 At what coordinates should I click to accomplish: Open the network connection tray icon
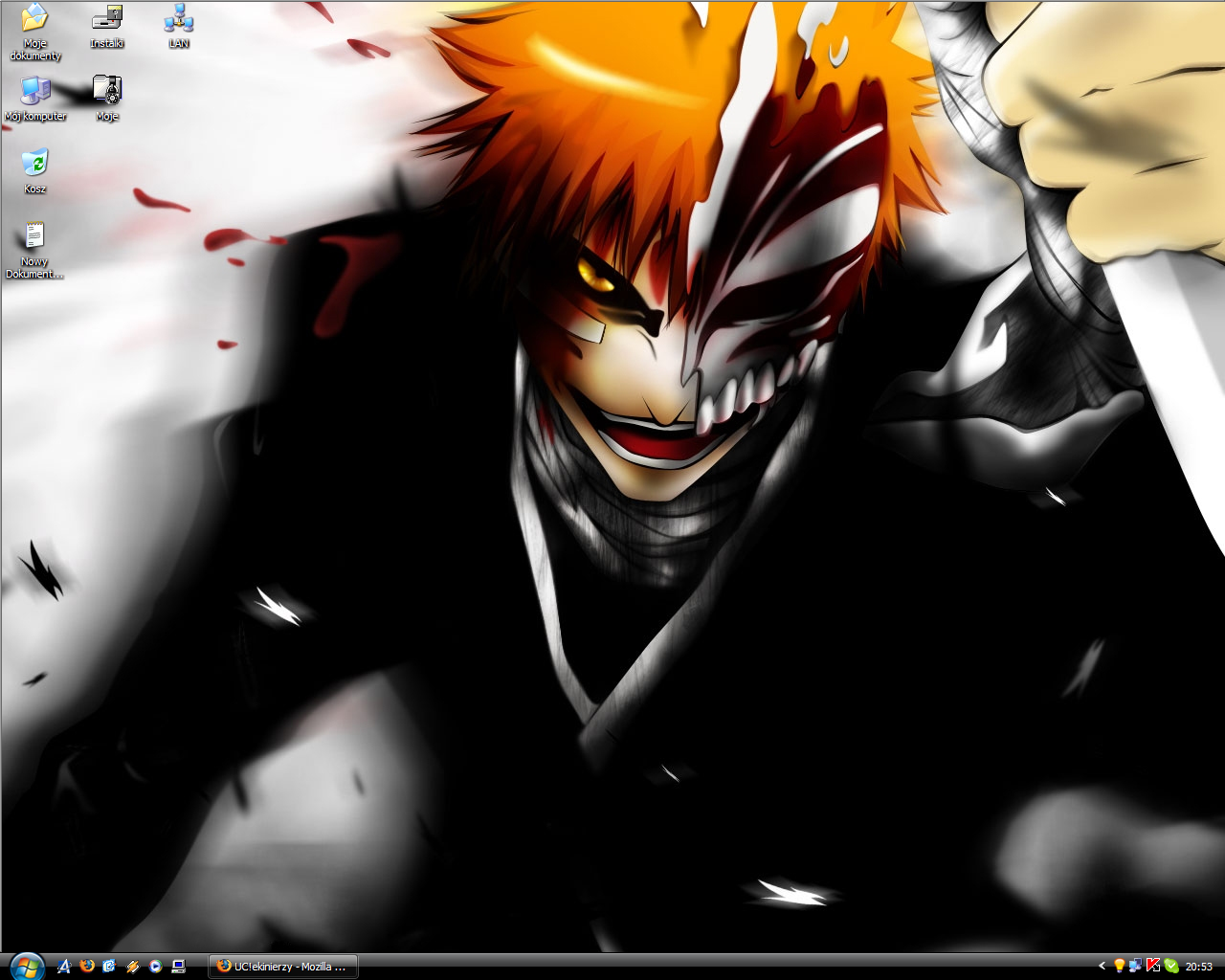pos(1136,967)
